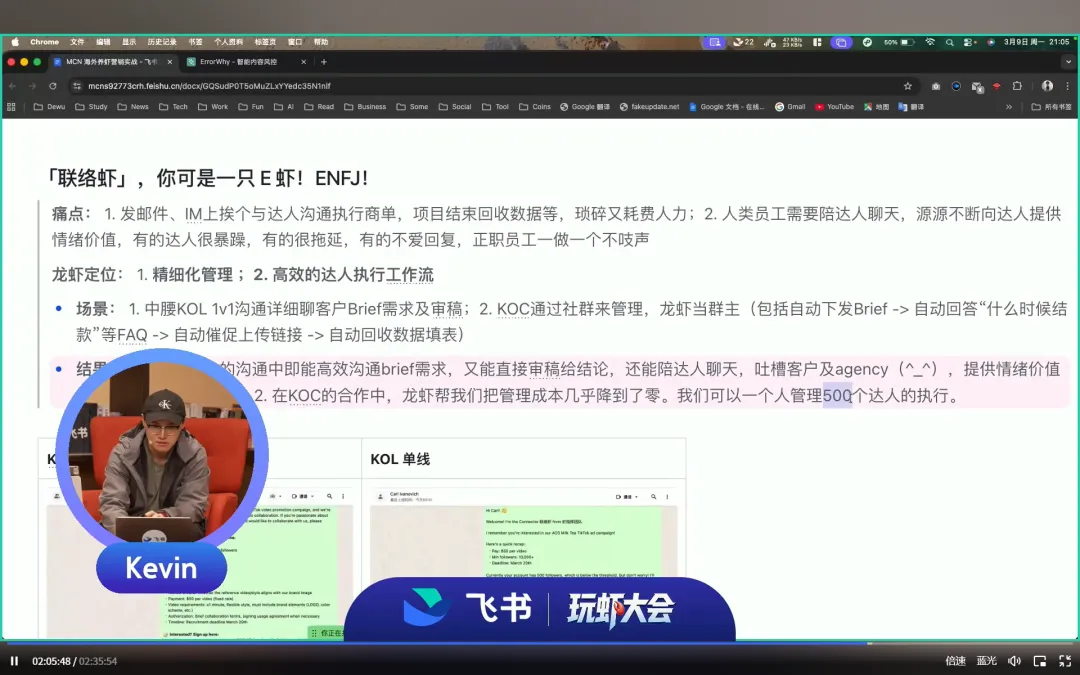Open a new browser tab

tap(324, 62)
